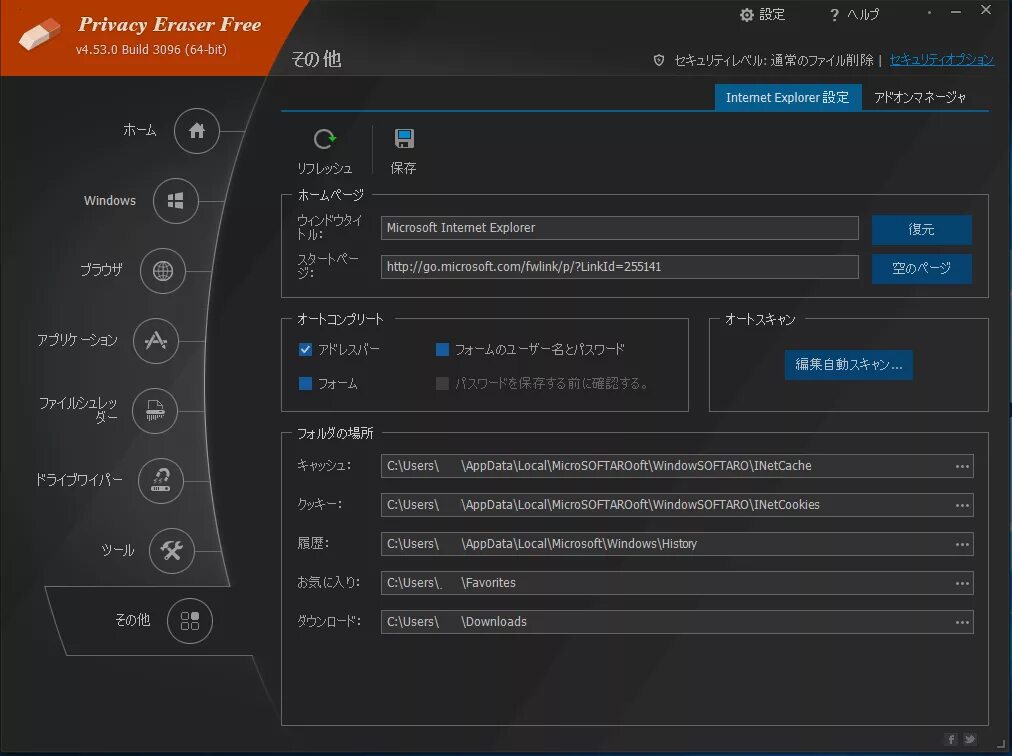Click the Privacy Eraser Free title text

[x=170, y=25]
